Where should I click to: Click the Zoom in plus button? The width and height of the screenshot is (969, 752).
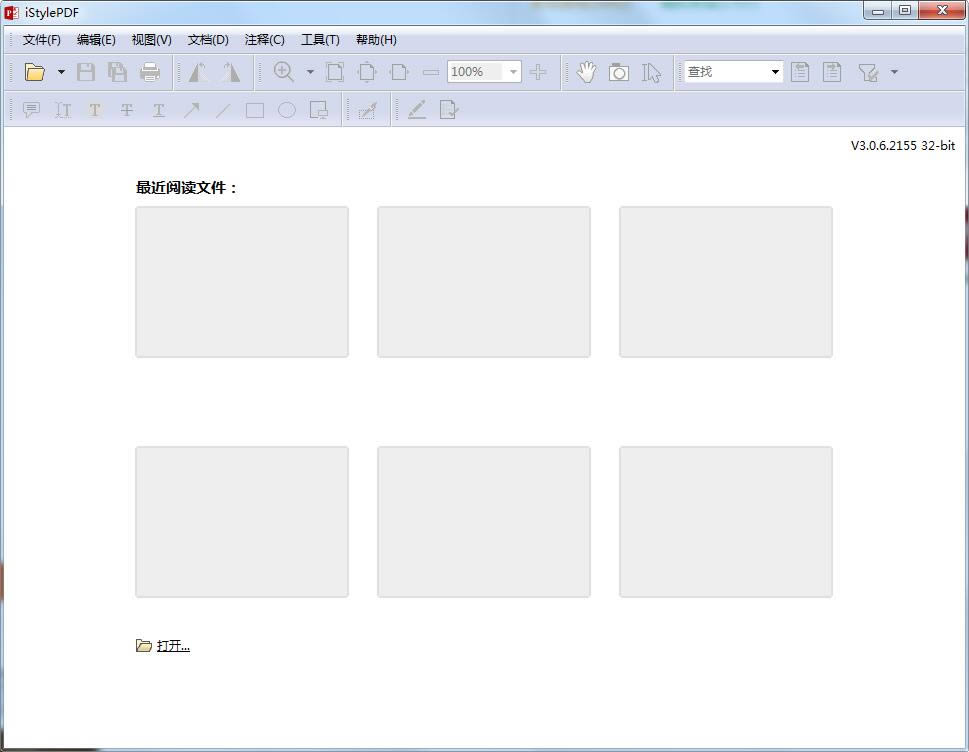point(538,72)
